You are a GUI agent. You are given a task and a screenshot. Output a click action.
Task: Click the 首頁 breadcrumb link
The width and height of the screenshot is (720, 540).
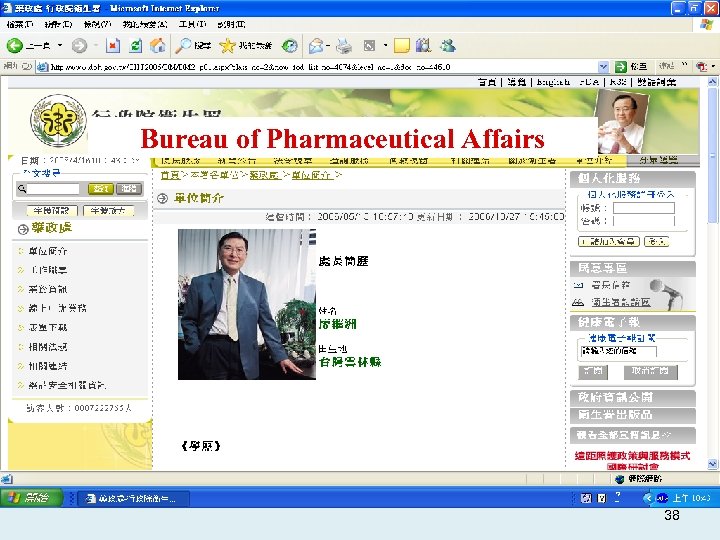170,175
